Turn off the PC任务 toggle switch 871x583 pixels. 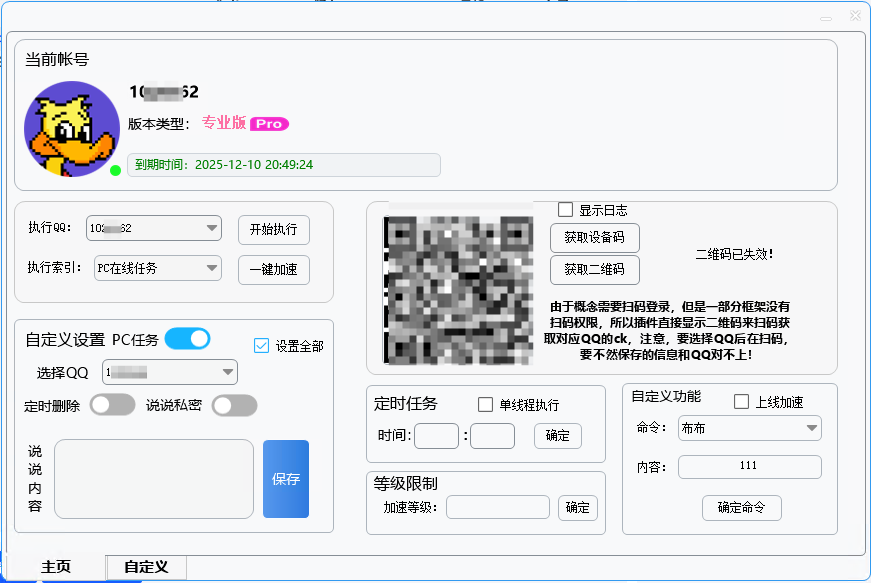pyautogui.click(x=187, y=339)
